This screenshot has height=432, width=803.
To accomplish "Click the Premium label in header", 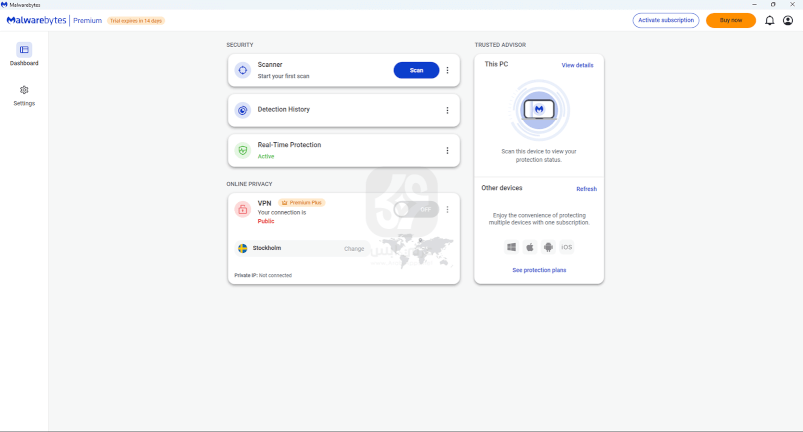I will pyautogui.click(x=87, y=20).
